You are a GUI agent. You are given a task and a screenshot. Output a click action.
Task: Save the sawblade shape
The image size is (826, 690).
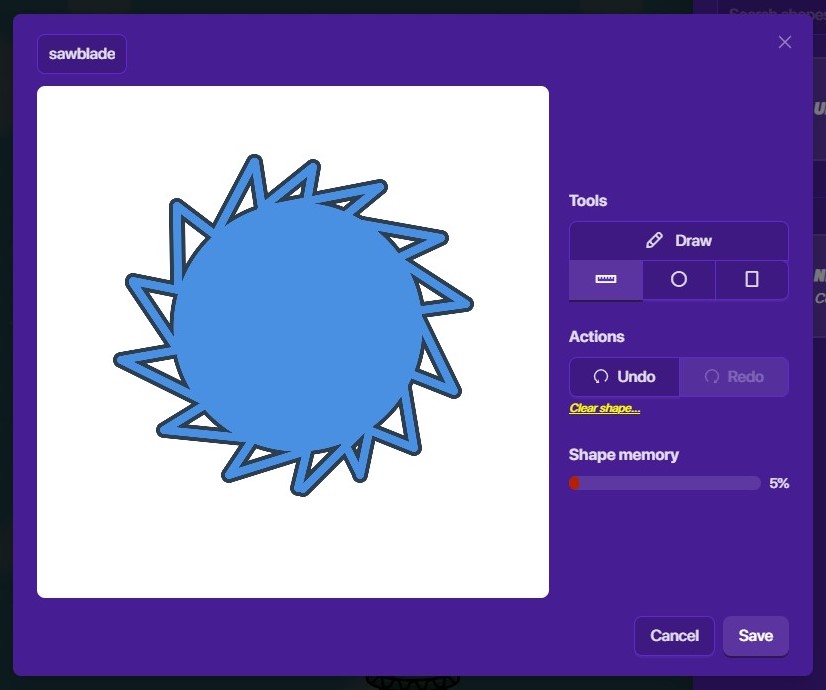755,636
